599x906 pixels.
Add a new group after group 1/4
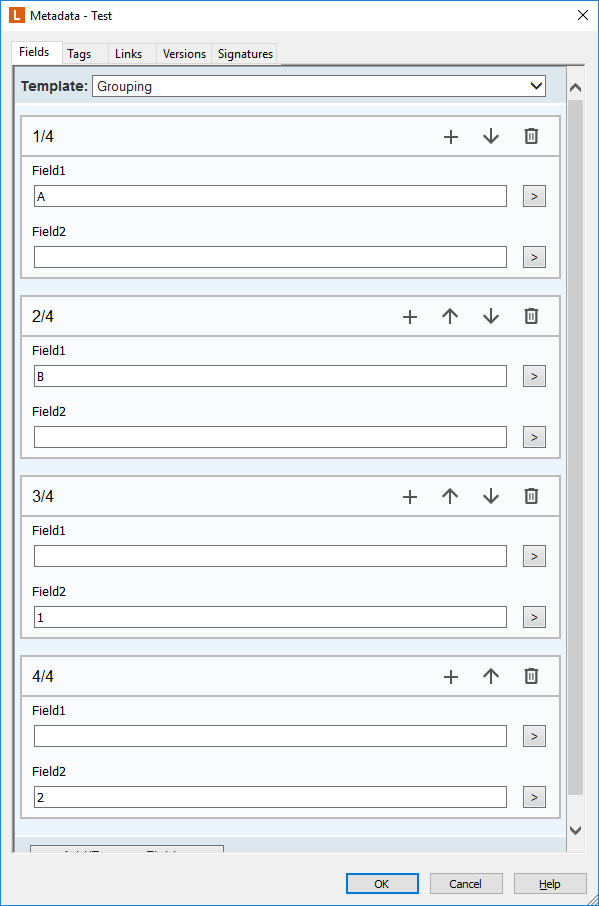(x=451, y=137)
